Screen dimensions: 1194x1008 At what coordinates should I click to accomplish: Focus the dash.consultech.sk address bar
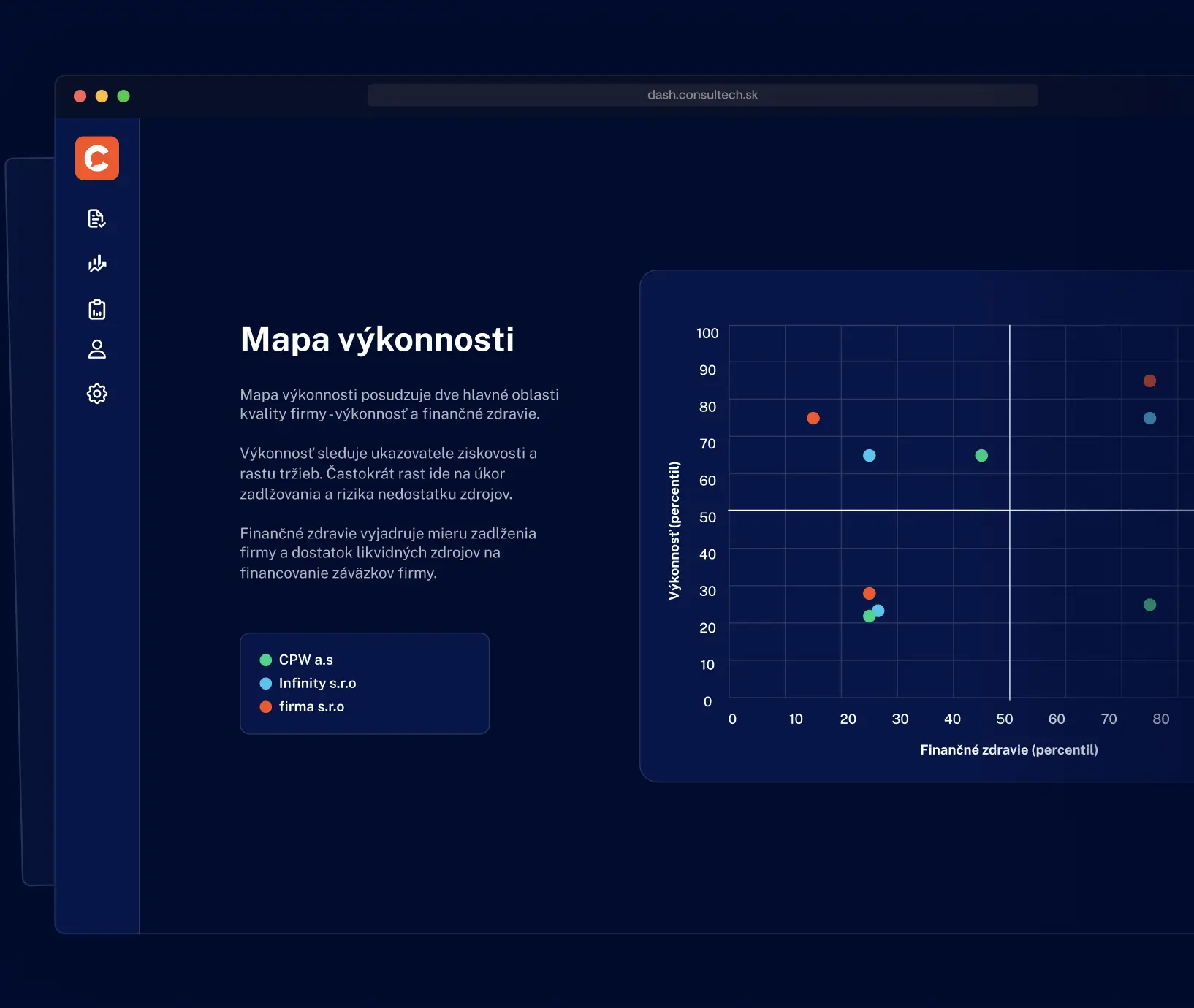coord(702,95)
